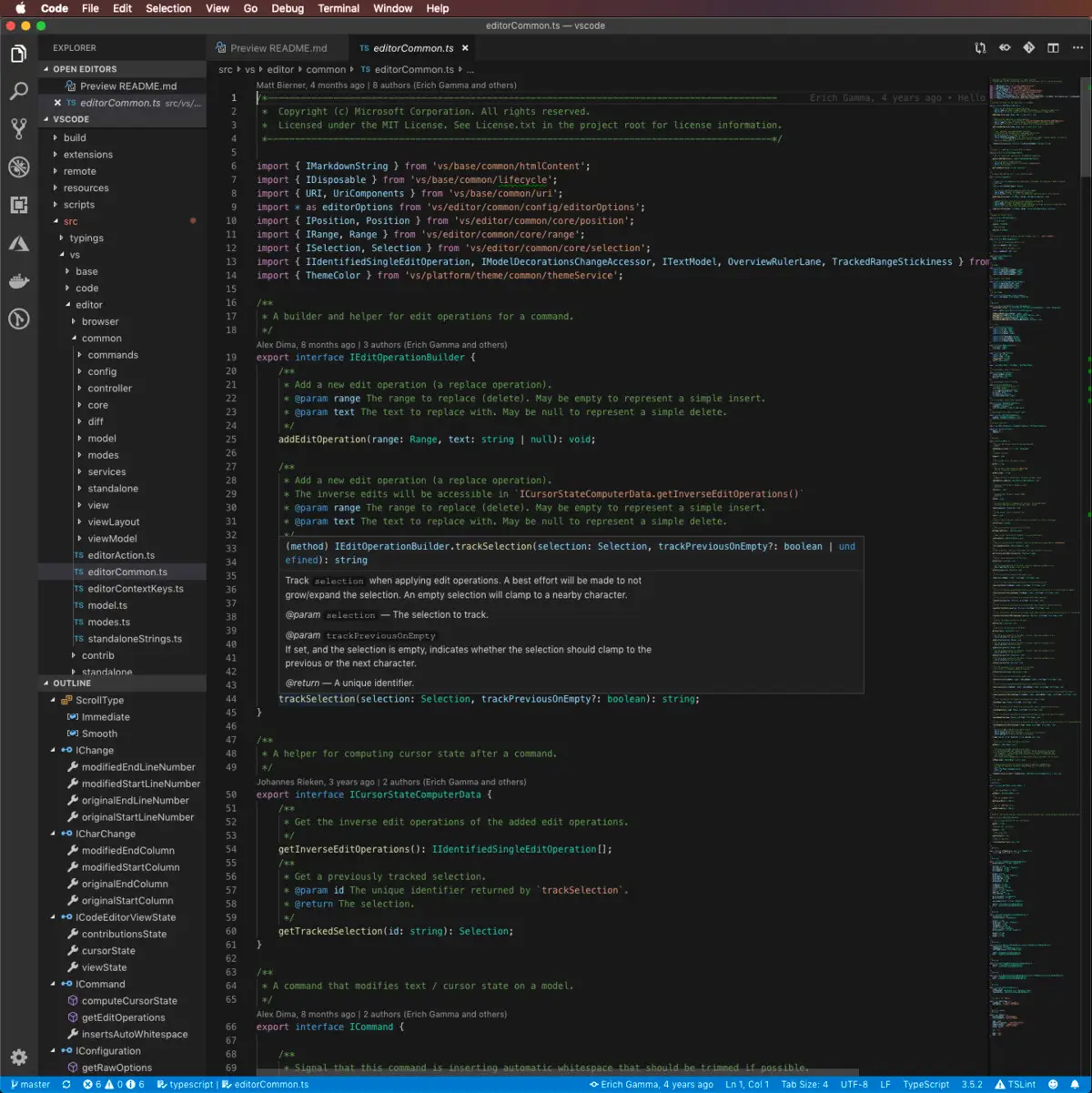1092x1093 pixels.
Task: Open the Docker view in activity bar
Action: pos(18,281)
